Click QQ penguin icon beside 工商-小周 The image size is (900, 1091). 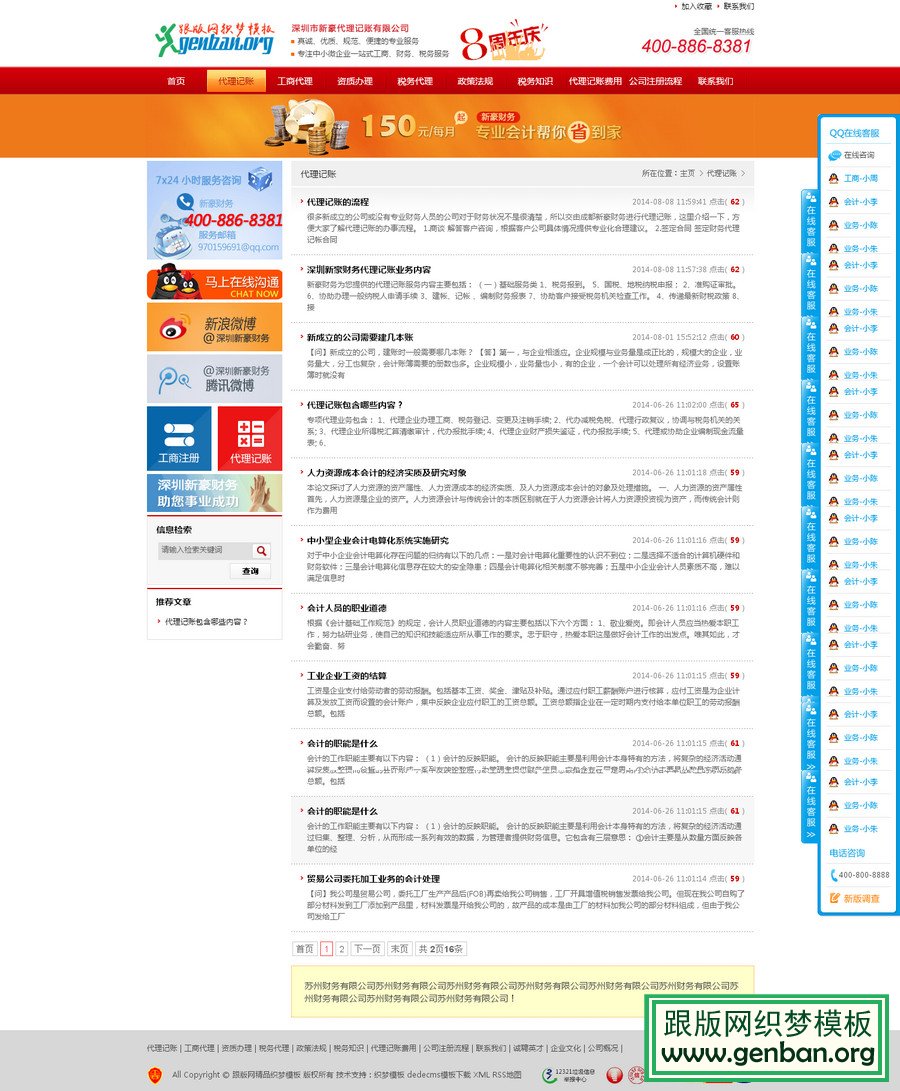(833, 178)
